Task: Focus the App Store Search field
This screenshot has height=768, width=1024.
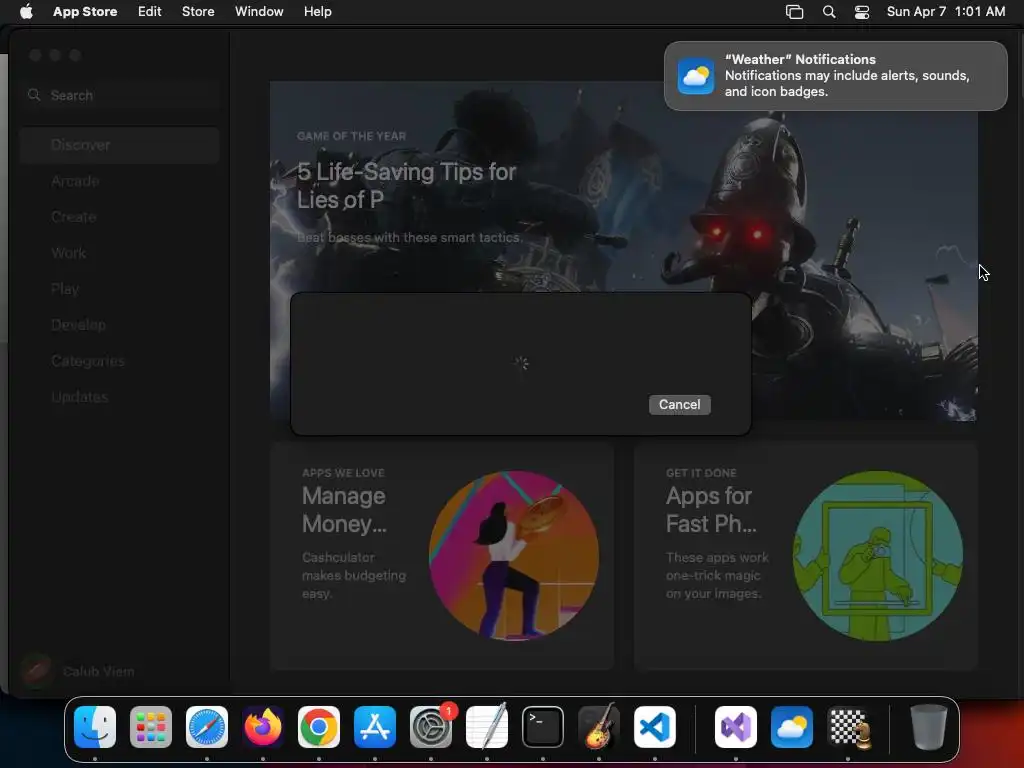Action: pyautogui.click(x=121, y=95)
